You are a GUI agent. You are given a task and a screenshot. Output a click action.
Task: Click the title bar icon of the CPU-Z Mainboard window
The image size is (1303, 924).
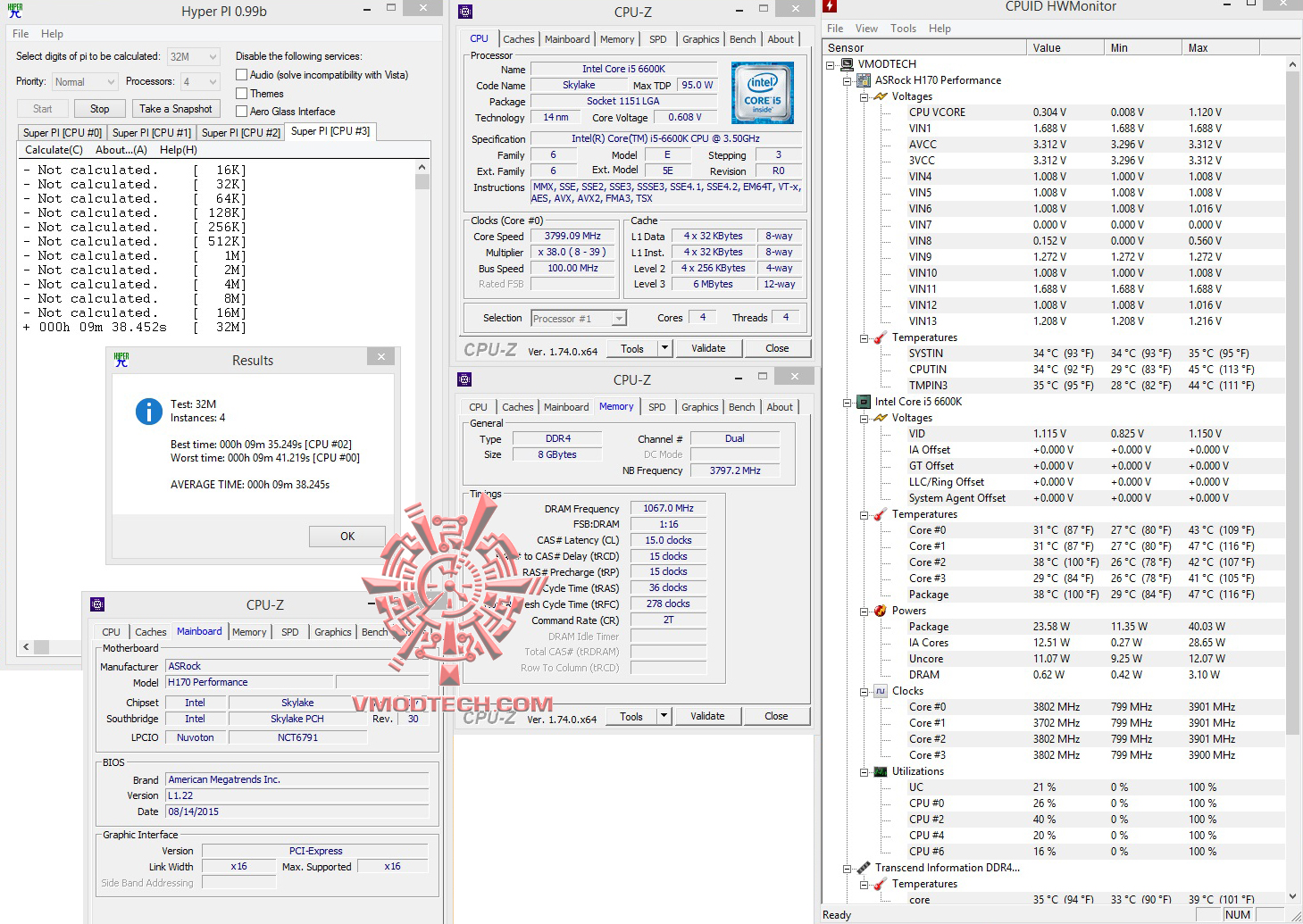pos(97,604)
